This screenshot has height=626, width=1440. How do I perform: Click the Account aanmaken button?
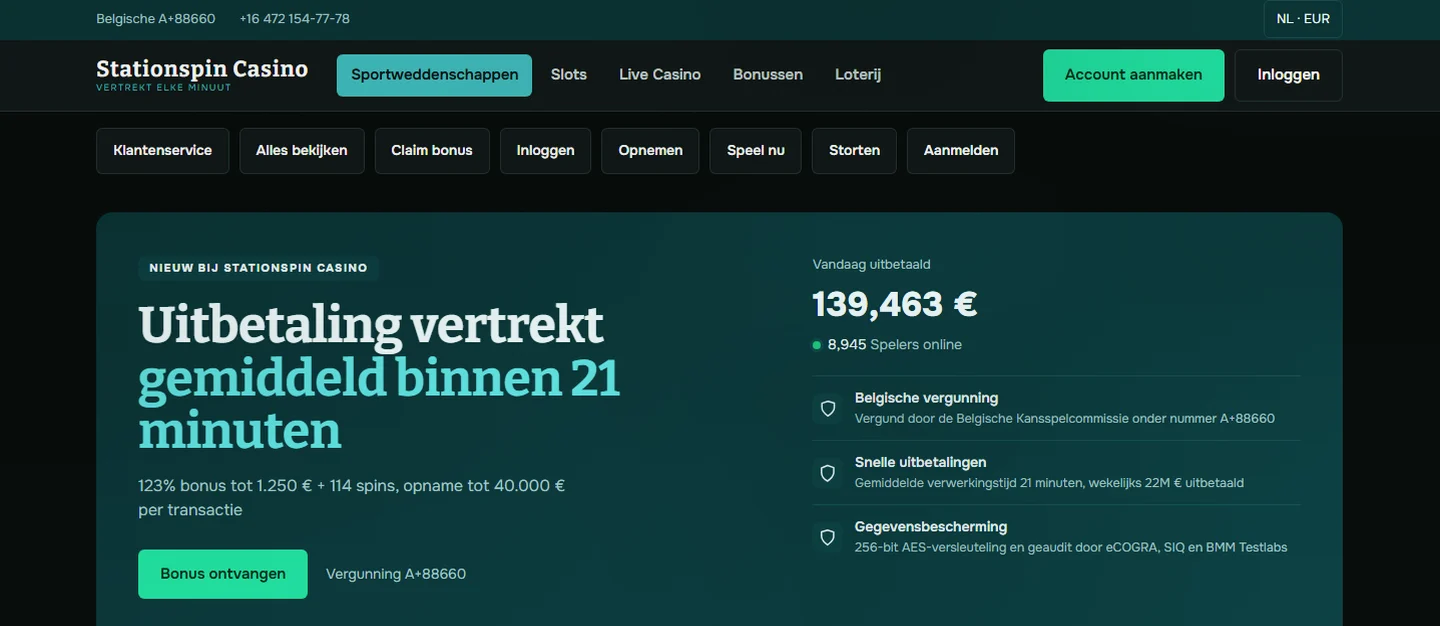pos(1133,75)
